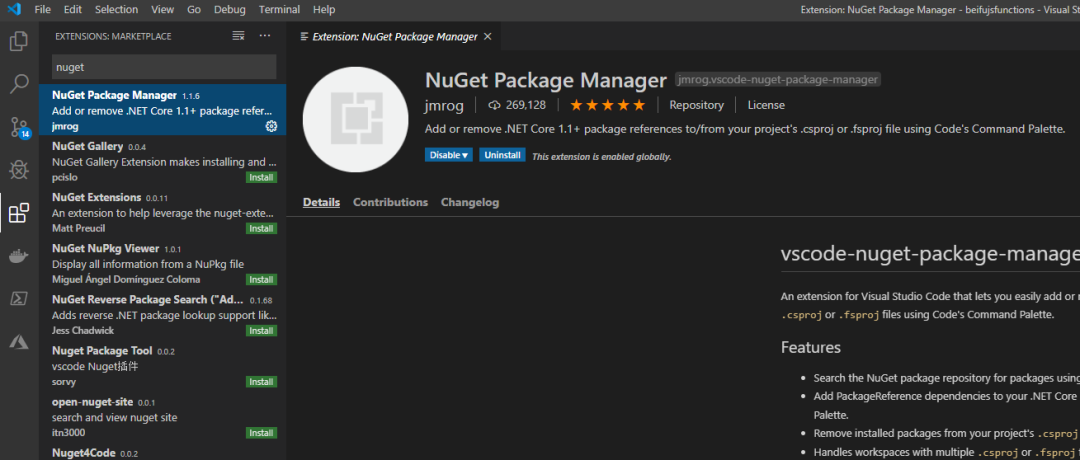
Task: Click the extension search box containing 'nuget'
Action: point(164,67)
